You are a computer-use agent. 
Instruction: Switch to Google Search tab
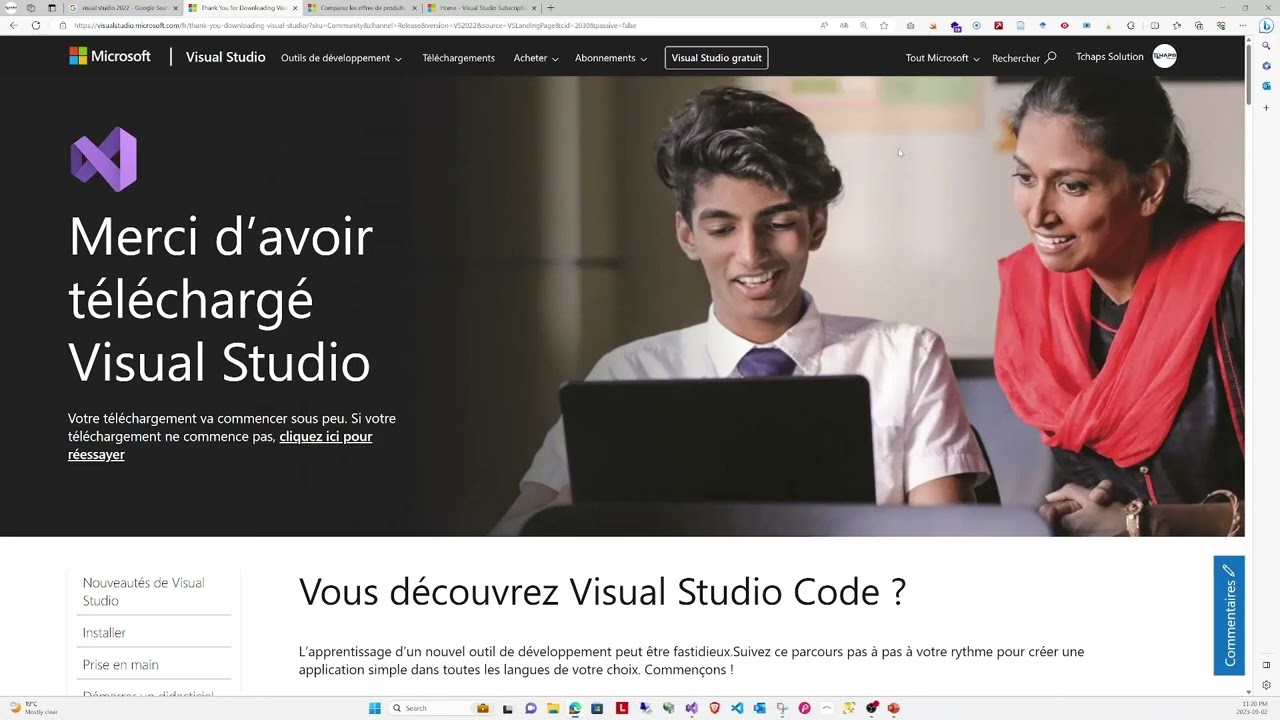point(123,8)
